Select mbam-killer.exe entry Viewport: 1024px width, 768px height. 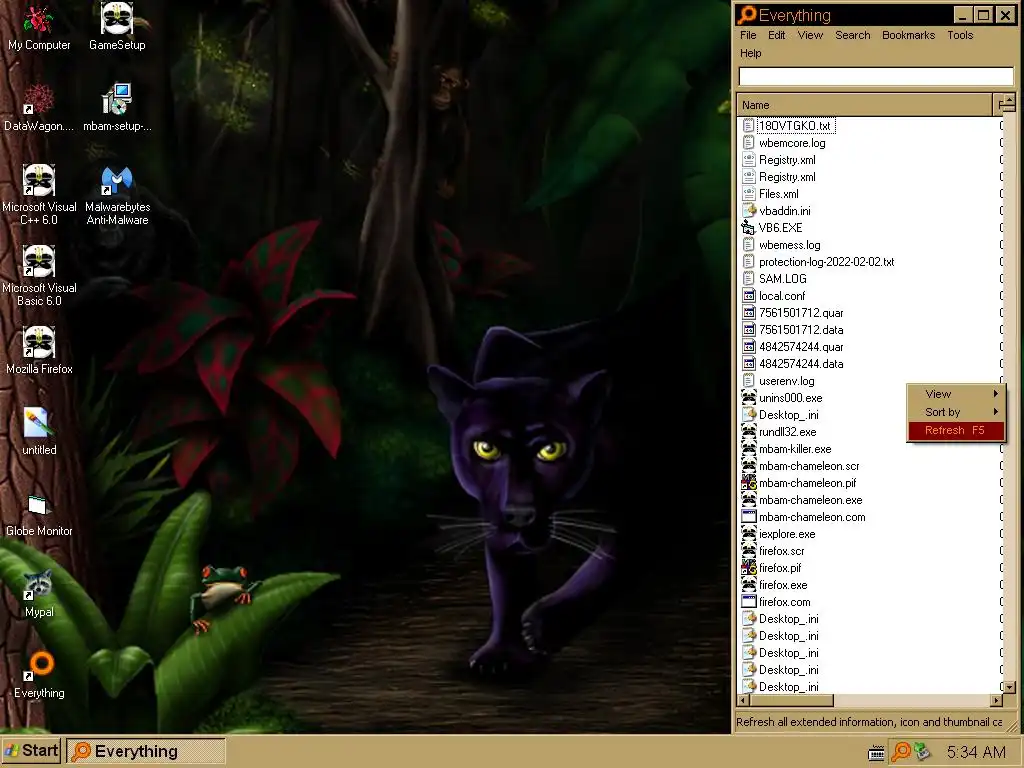[795, 449]
